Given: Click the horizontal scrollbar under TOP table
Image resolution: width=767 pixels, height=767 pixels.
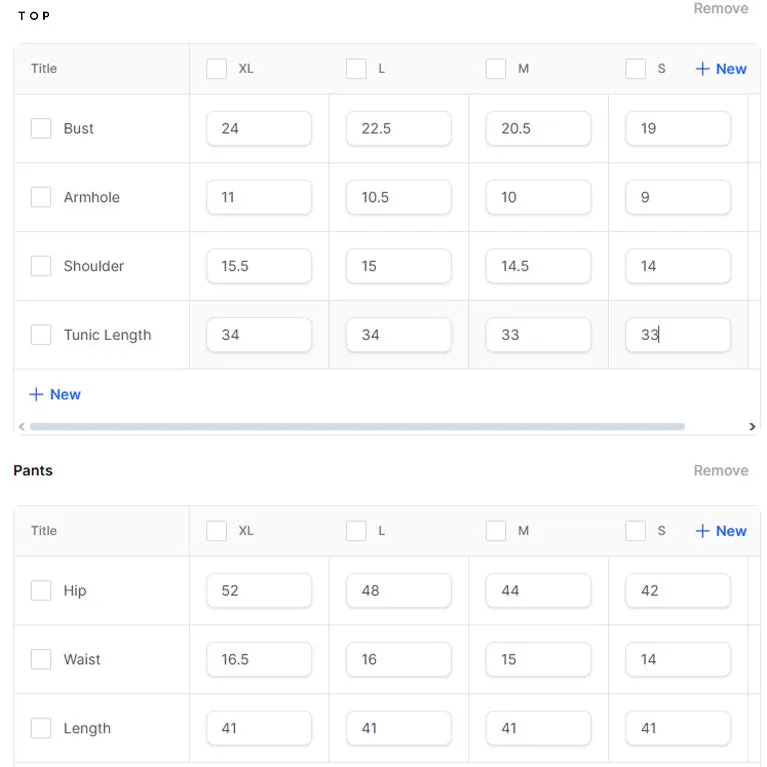Looking at the screenshot, I should (x=357, y=427).
